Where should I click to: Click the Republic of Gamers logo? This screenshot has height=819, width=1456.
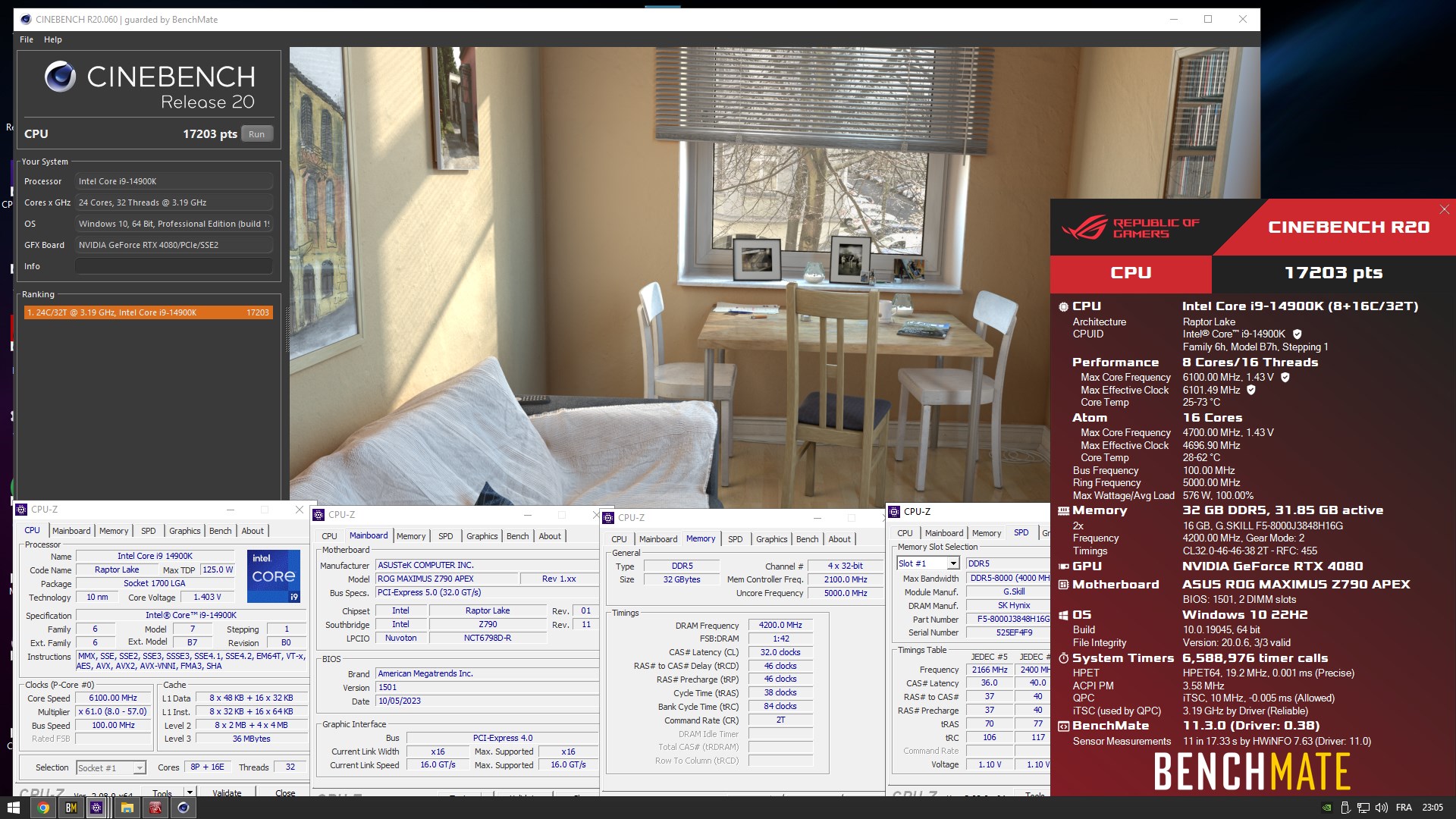[x=1130, y=227]
